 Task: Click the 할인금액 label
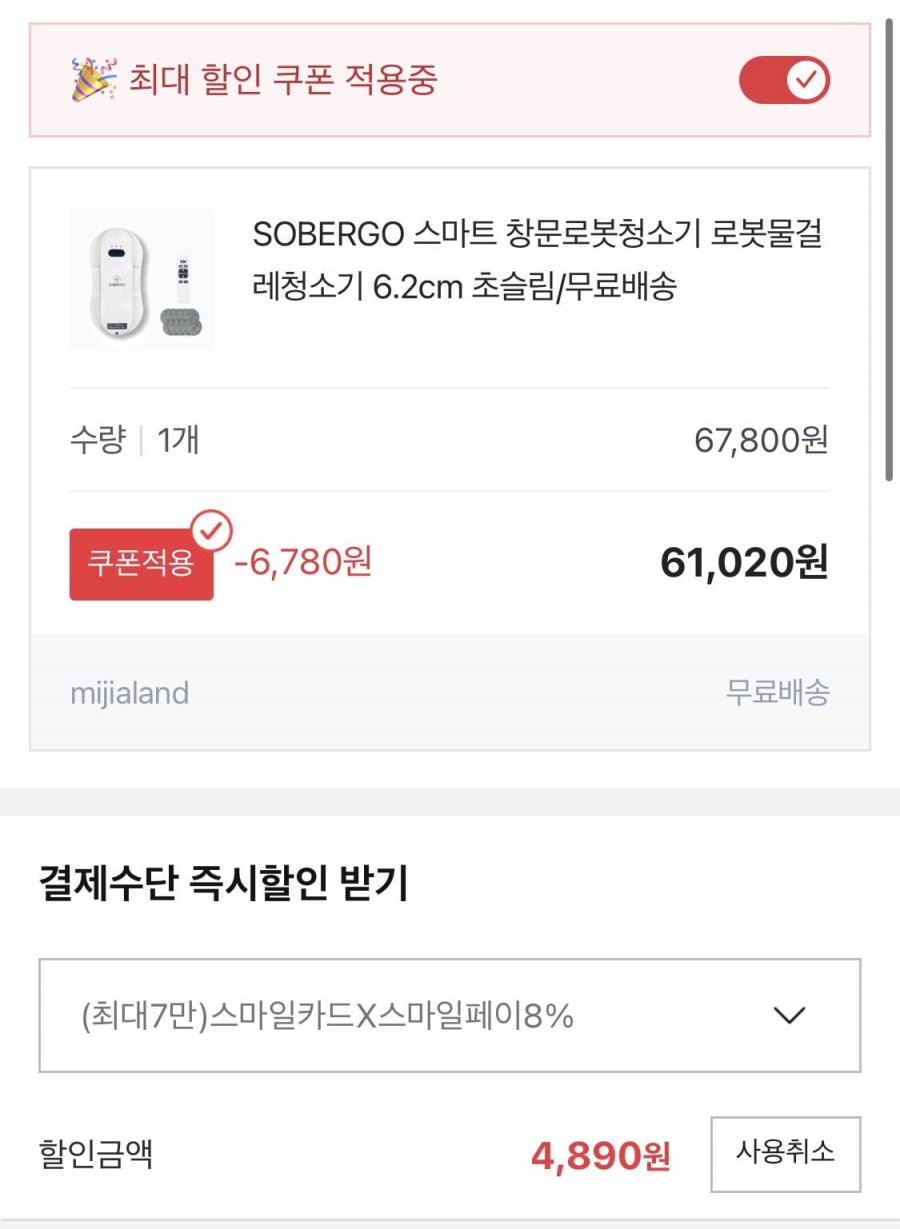pyautogui.click(x=96, y=1155)
